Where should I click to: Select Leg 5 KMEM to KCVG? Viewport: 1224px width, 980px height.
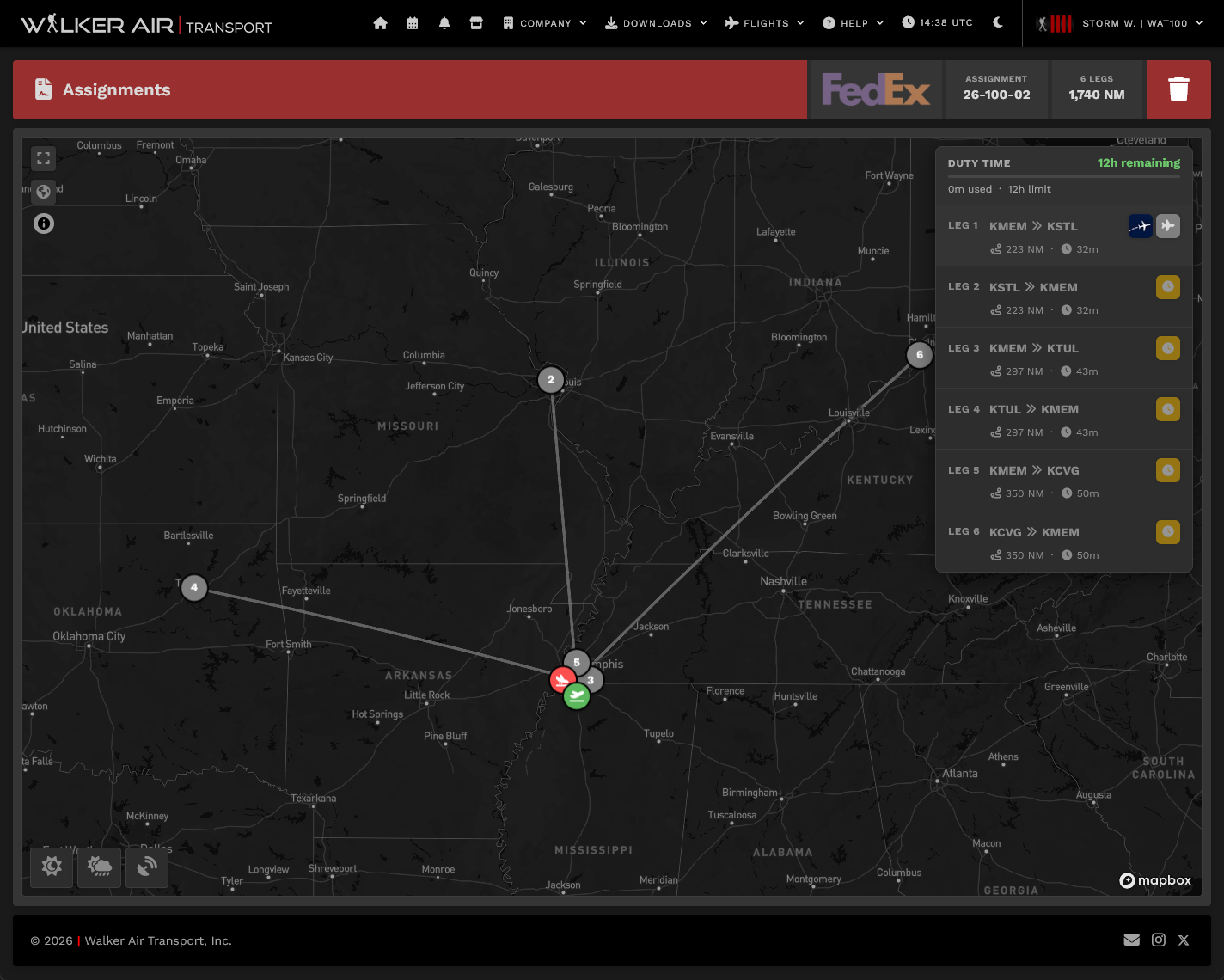click(x=1064, y=481)
